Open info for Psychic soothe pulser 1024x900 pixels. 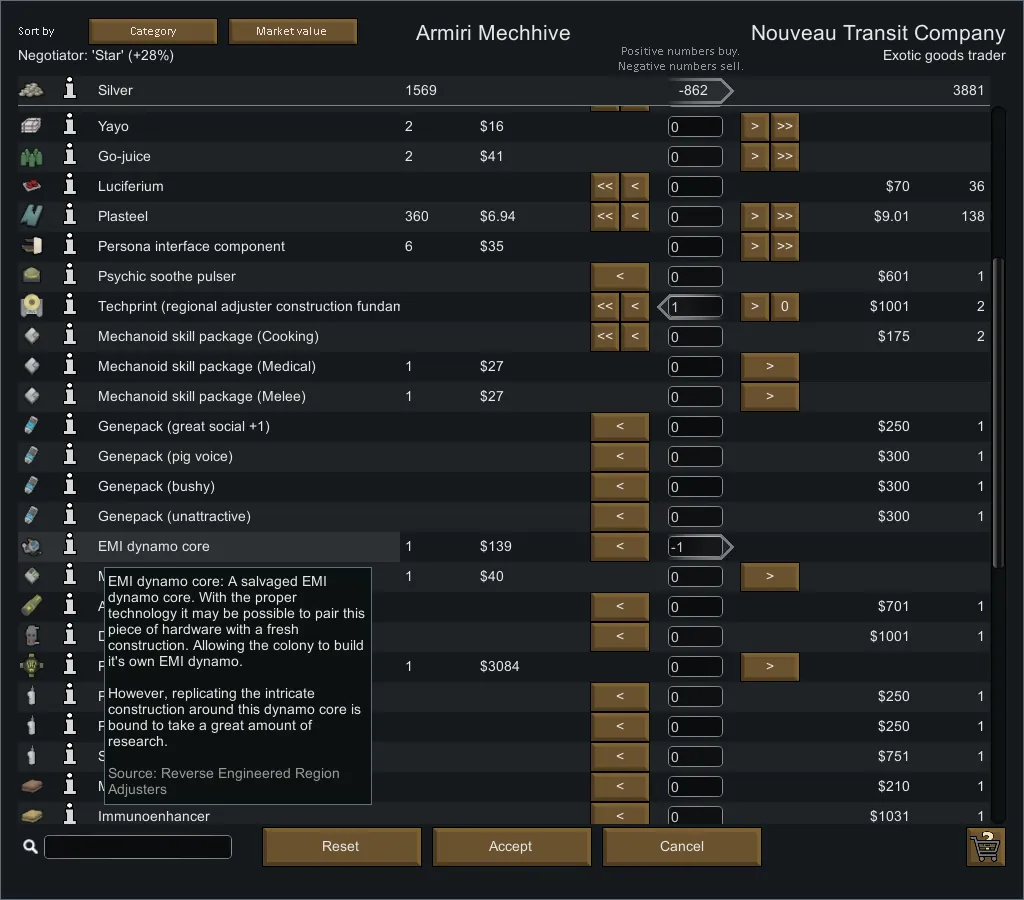point(70,276)
